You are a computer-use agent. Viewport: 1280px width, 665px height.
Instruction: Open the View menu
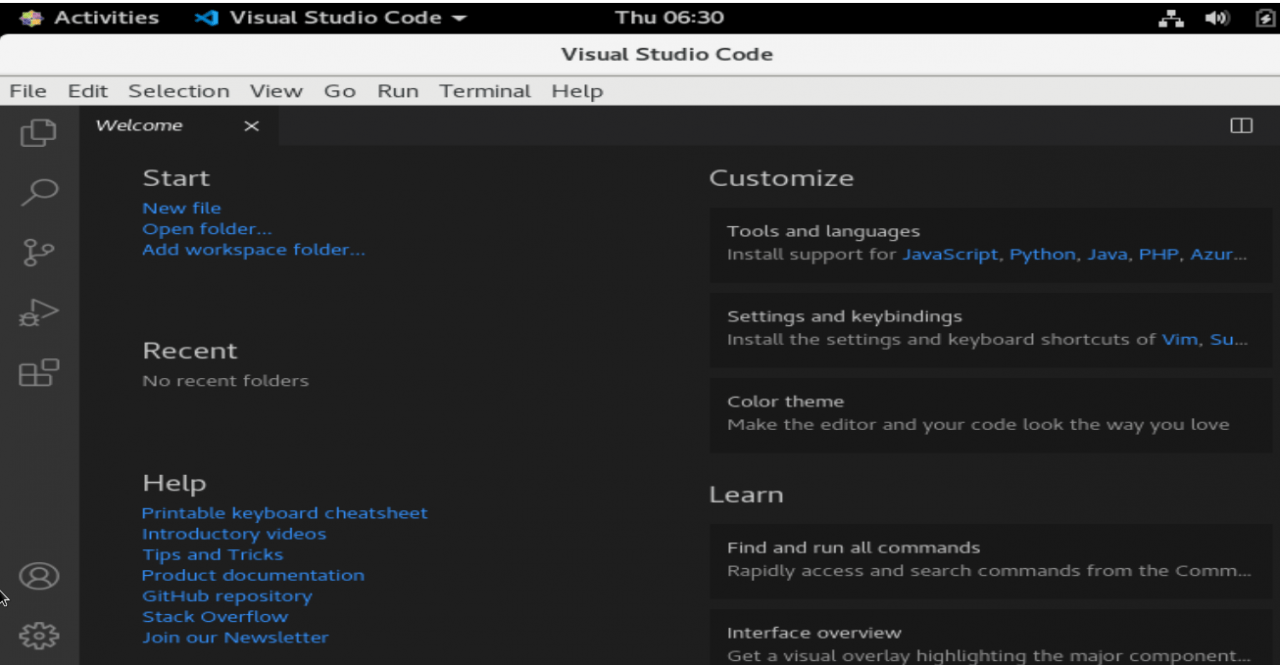click(276, 91)
